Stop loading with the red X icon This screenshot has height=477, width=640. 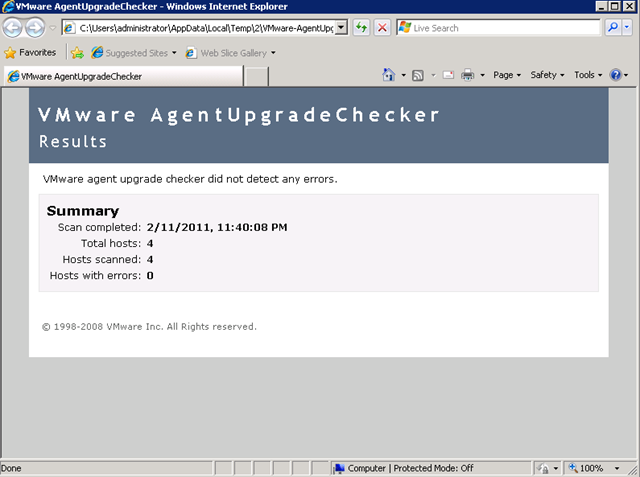(x=382, y=28)
